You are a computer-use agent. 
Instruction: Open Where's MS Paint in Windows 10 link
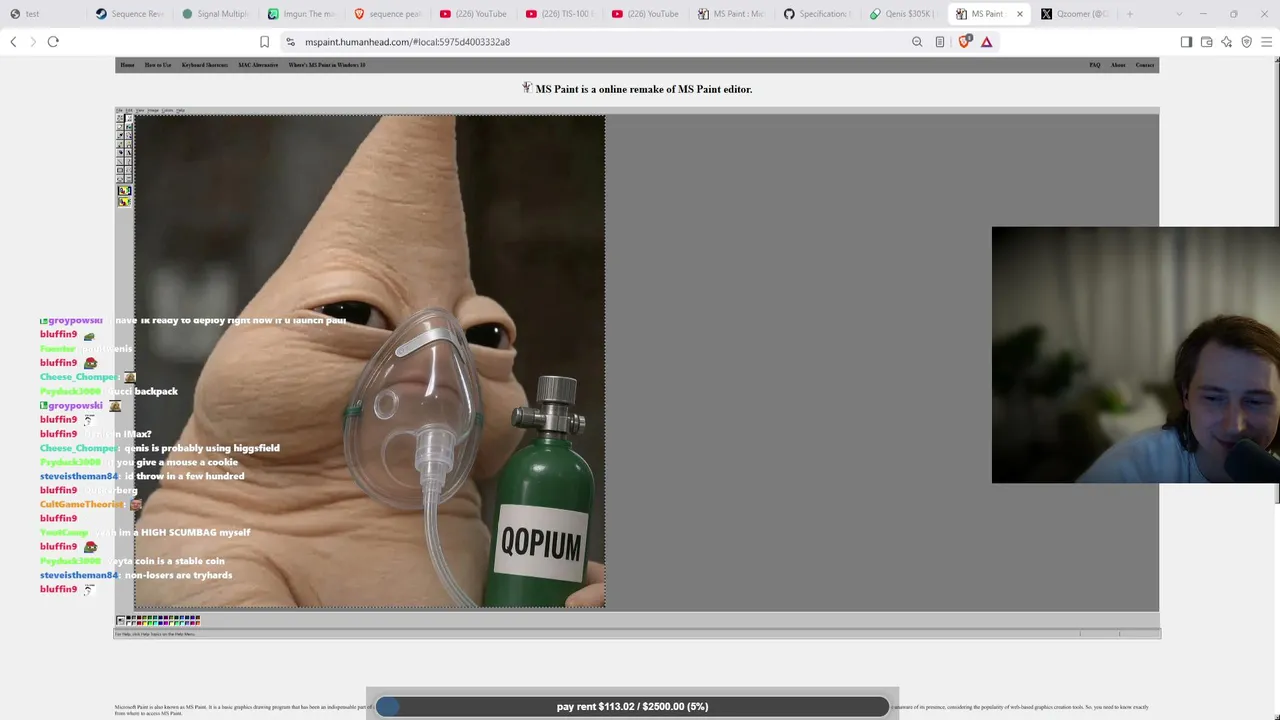(327, 65)
